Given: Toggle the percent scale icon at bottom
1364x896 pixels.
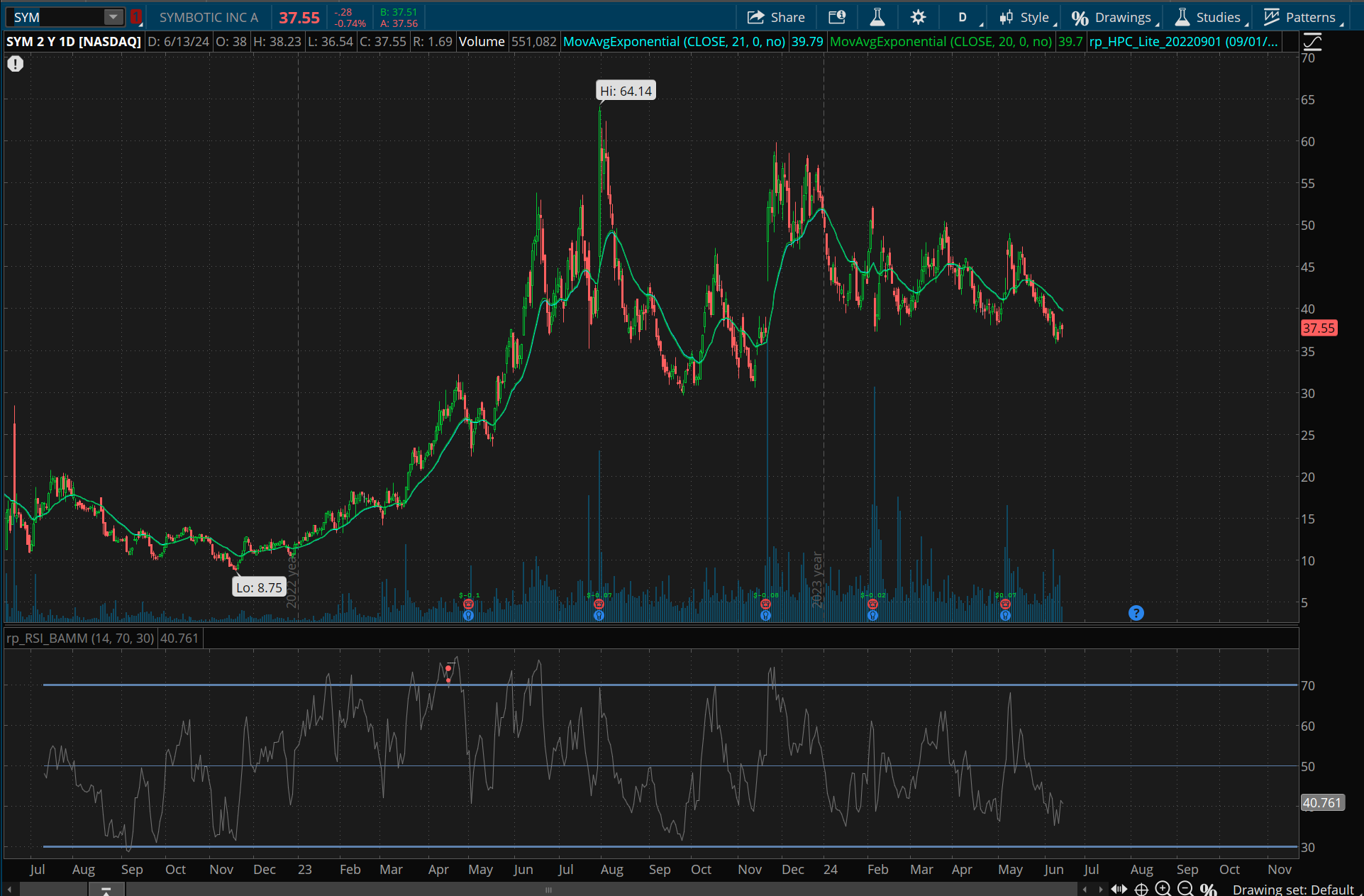Looking at the screenshot, I should [x=1209, y=889].
